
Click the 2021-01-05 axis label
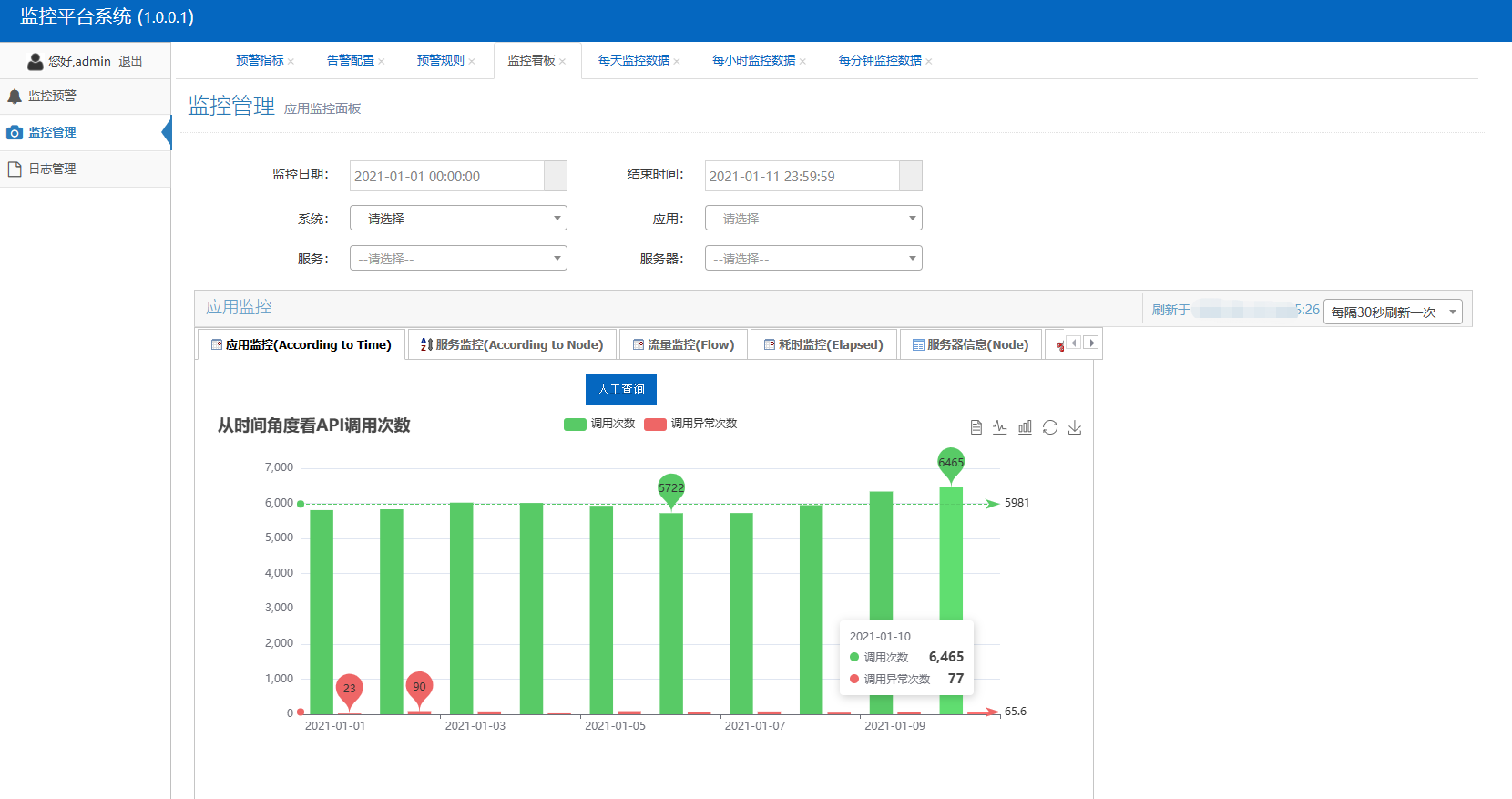coord(615,726)
